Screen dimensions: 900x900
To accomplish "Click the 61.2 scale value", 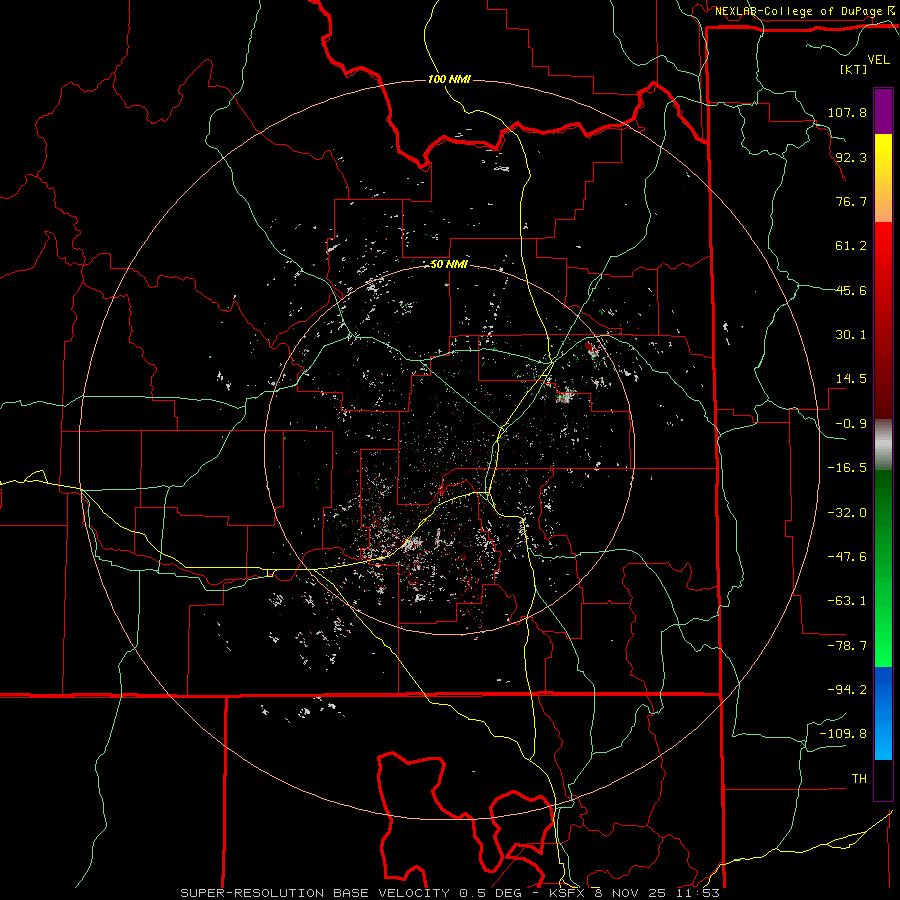I will 851,246.
